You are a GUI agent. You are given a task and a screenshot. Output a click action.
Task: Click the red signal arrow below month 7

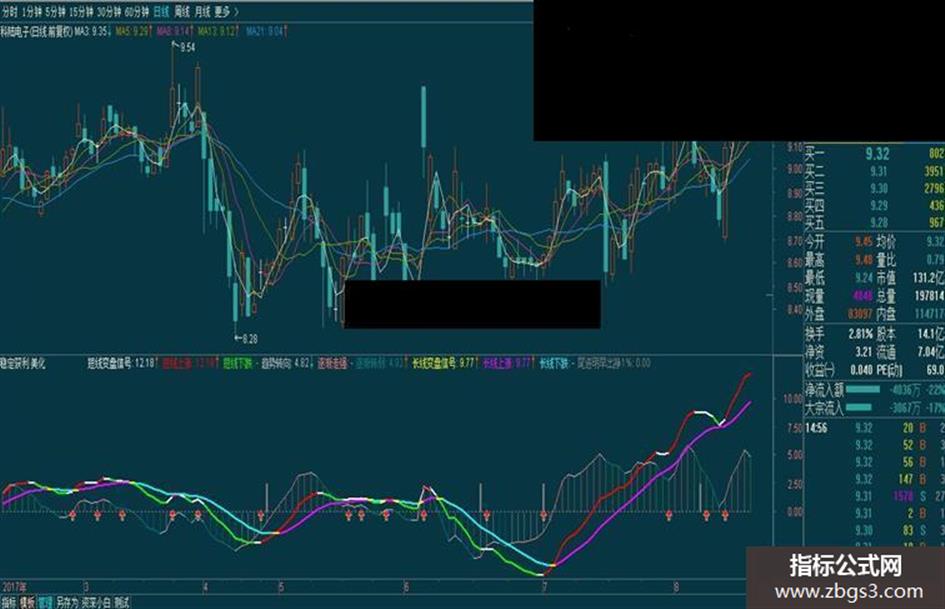[544, 516]
